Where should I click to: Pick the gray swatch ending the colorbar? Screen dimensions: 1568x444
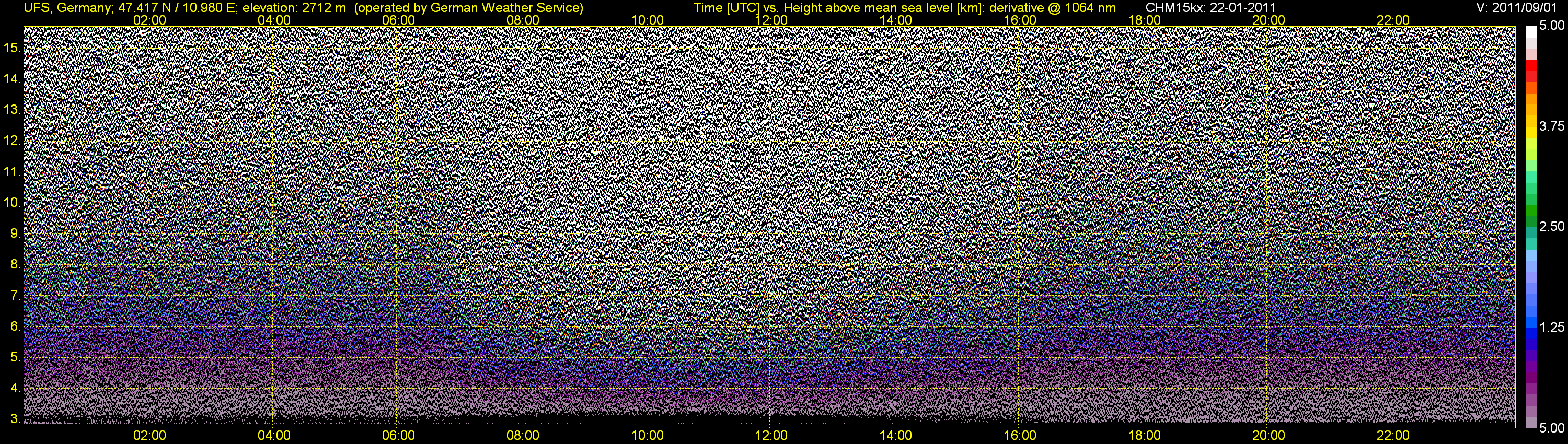coord(1531,423)
